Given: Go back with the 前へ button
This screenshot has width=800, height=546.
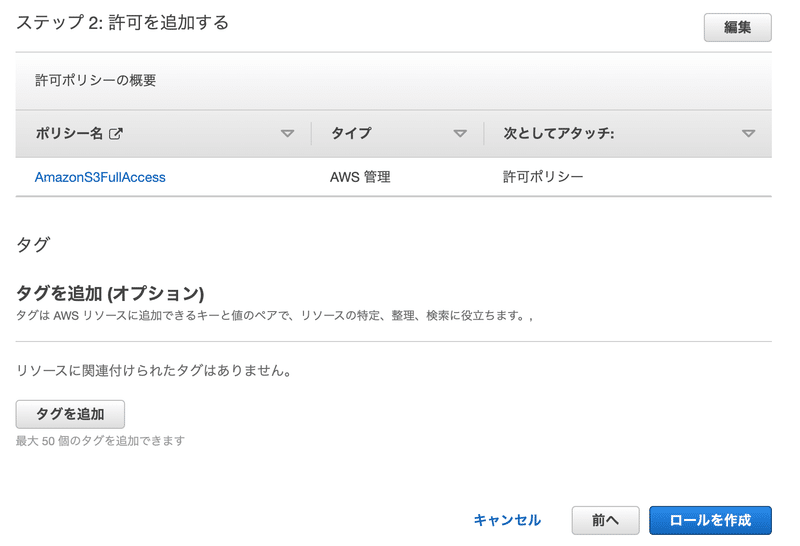Looking at the screenshot, I should (605, 520).
